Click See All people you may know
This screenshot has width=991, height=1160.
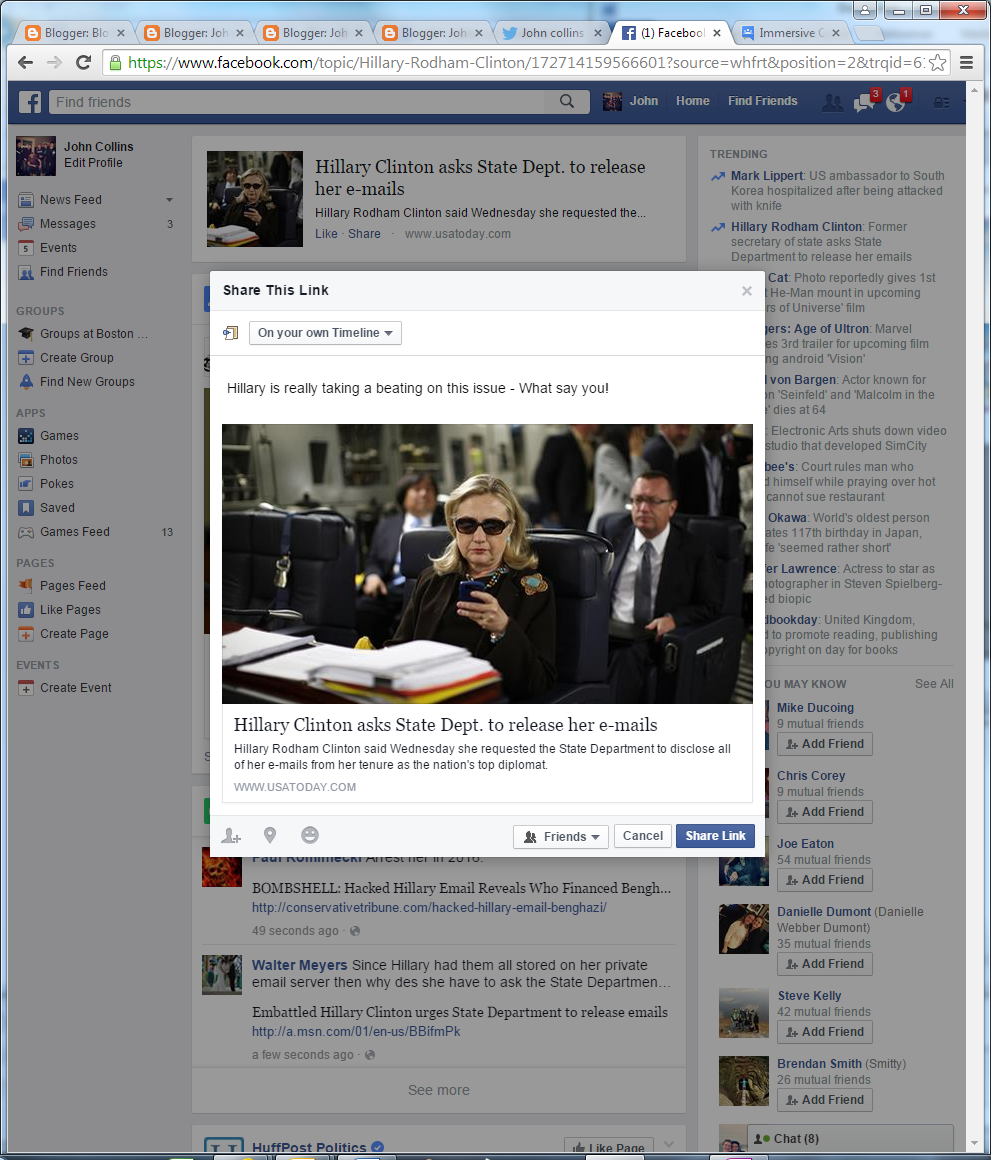(x=934, y=684)
